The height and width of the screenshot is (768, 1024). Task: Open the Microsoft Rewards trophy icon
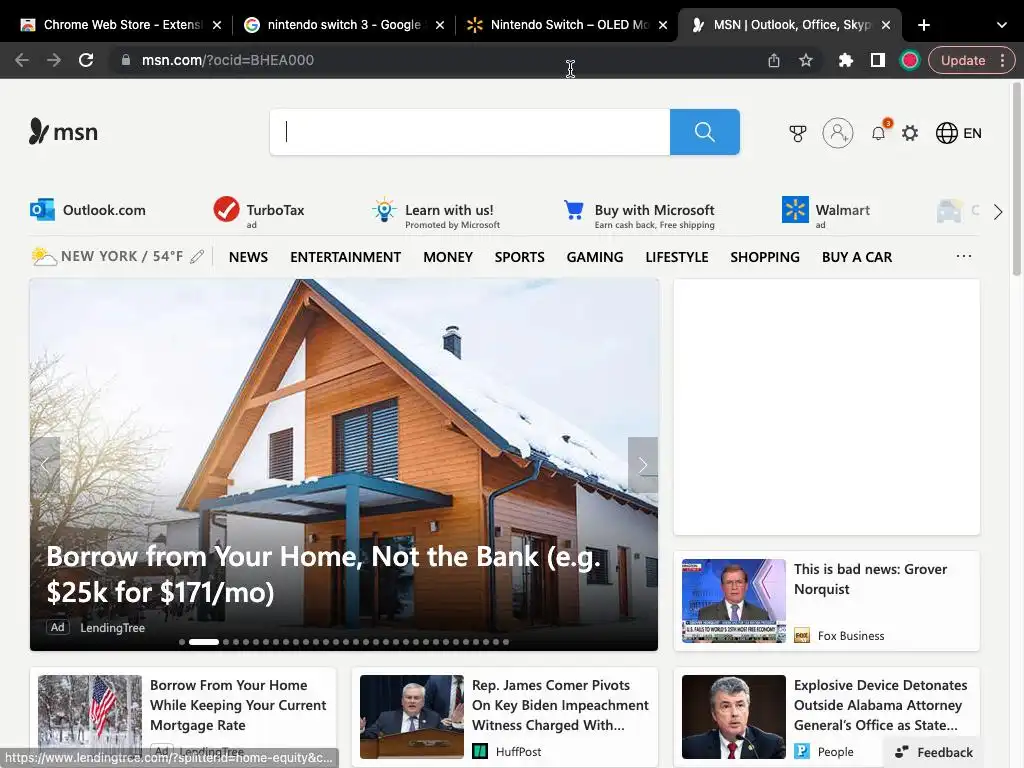pos(797,133)
